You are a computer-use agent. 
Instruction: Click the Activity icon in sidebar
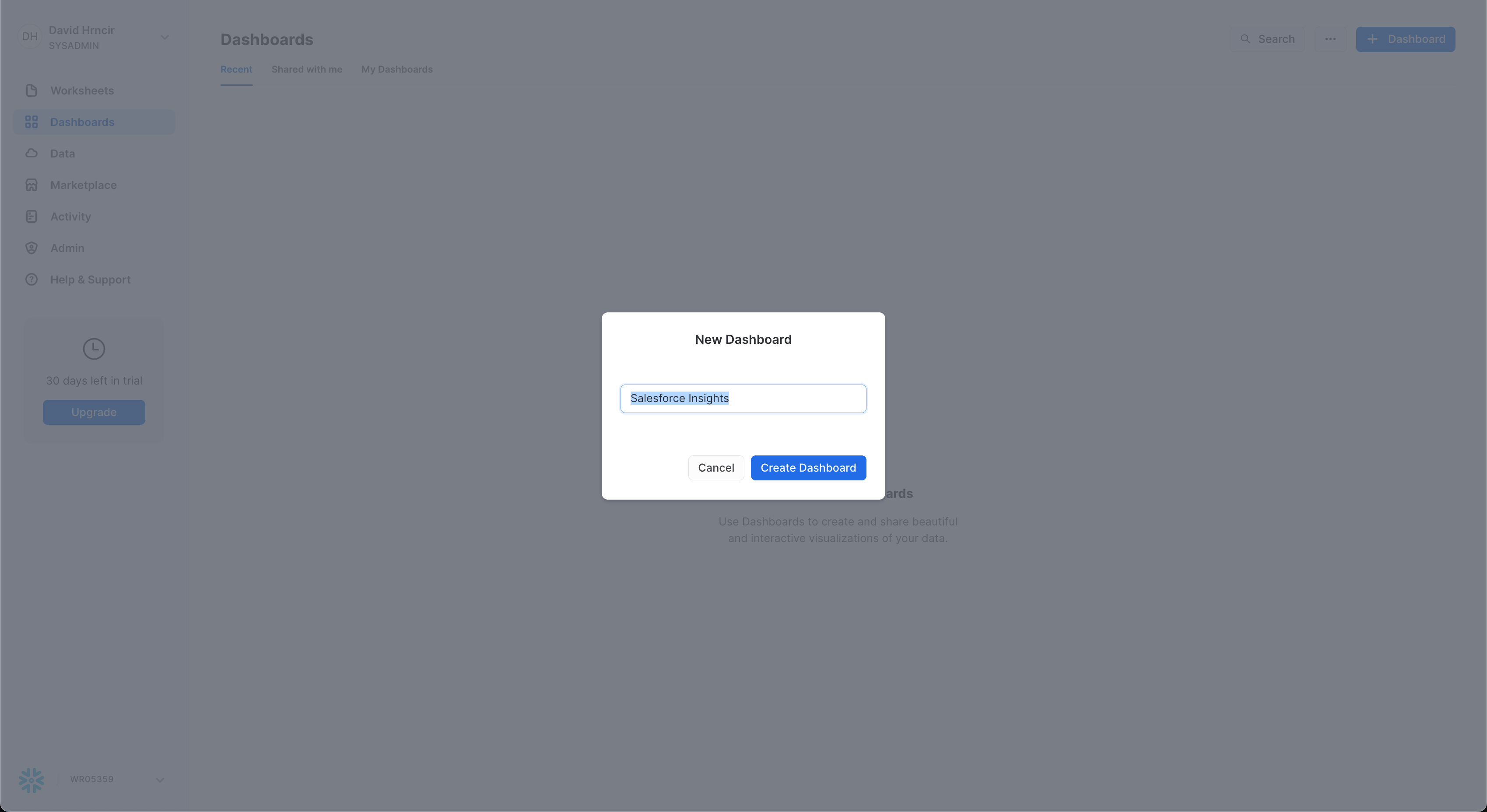tap(31, 217)
